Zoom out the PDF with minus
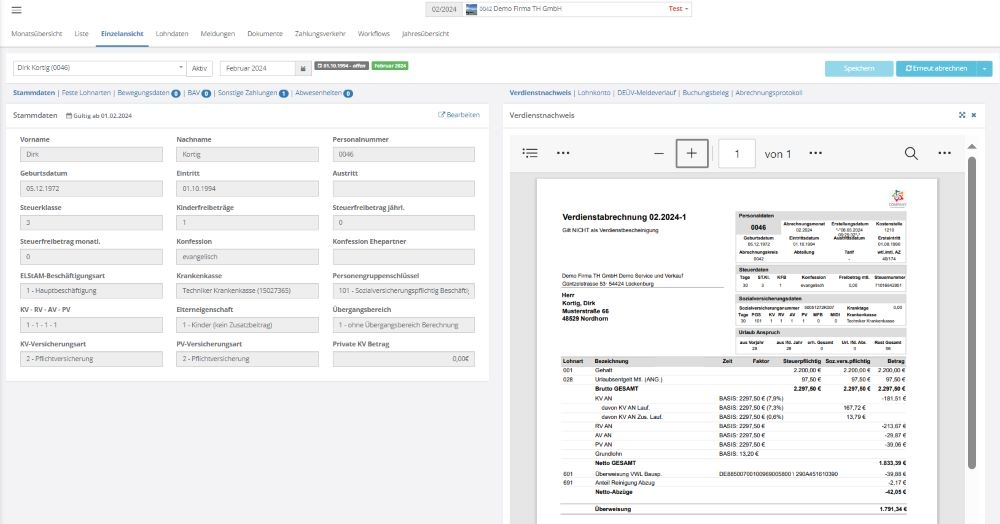This screenshot has width=1000, height=524. click(659, 154)
